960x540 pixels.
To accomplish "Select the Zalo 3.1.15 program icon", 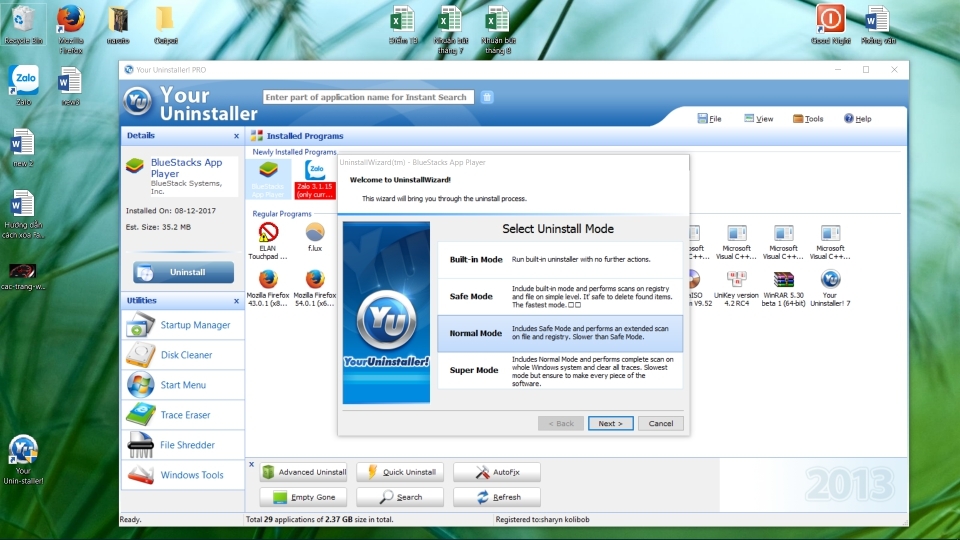I will [x=315, y=179].
